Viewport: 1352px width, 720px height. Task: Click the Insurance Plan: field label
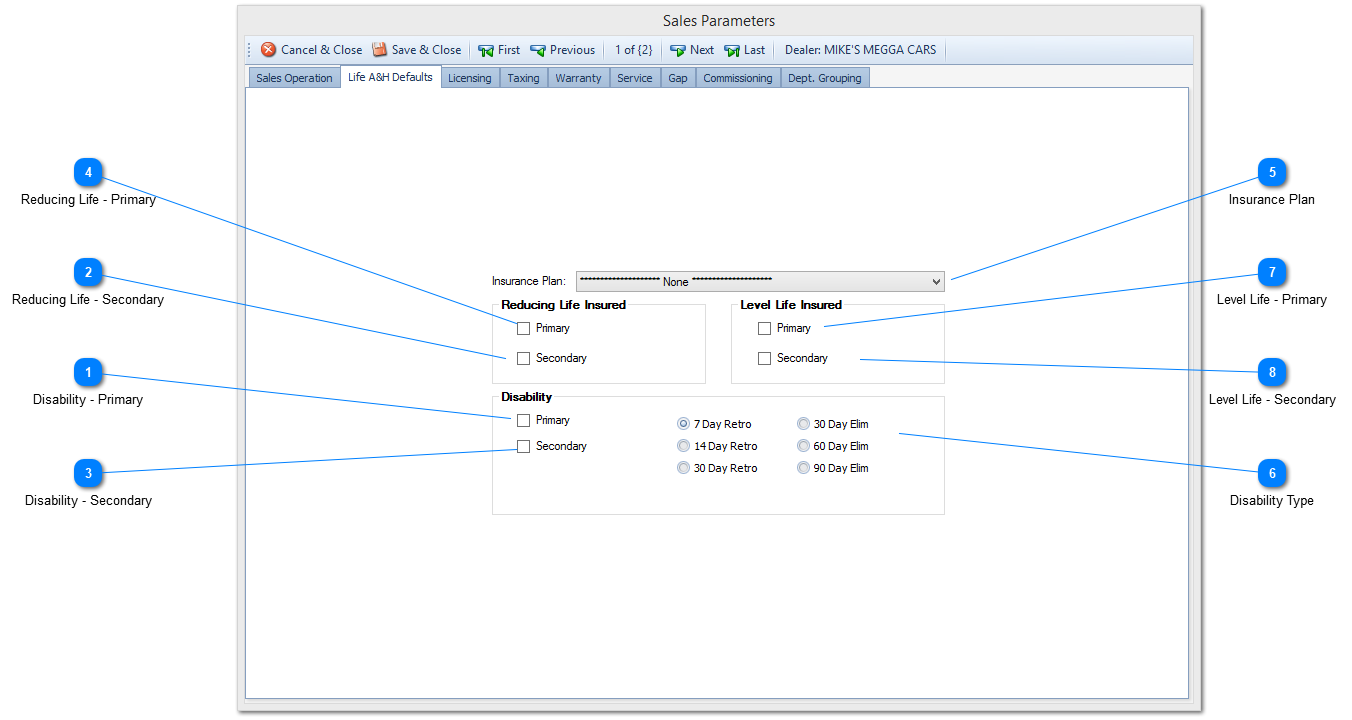[x=529, y=281]
